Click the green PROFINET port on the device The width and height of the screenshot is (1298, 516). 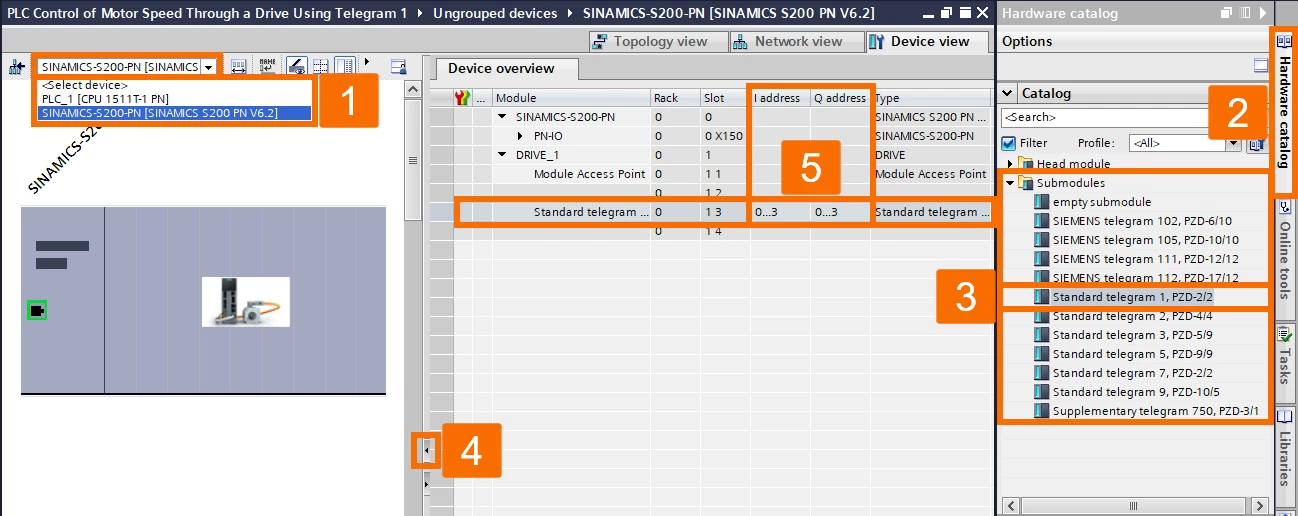[37, 311]
